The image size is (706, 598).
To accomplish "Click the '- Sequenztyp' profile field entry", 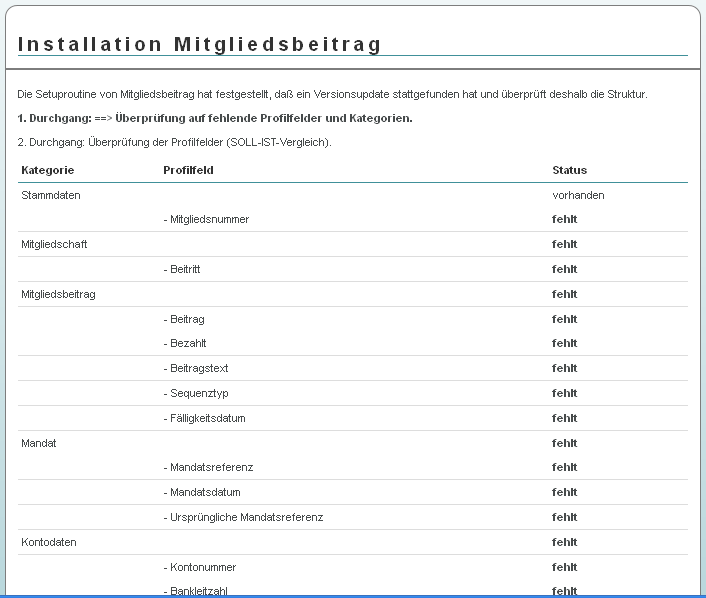I will coord(196,393).
